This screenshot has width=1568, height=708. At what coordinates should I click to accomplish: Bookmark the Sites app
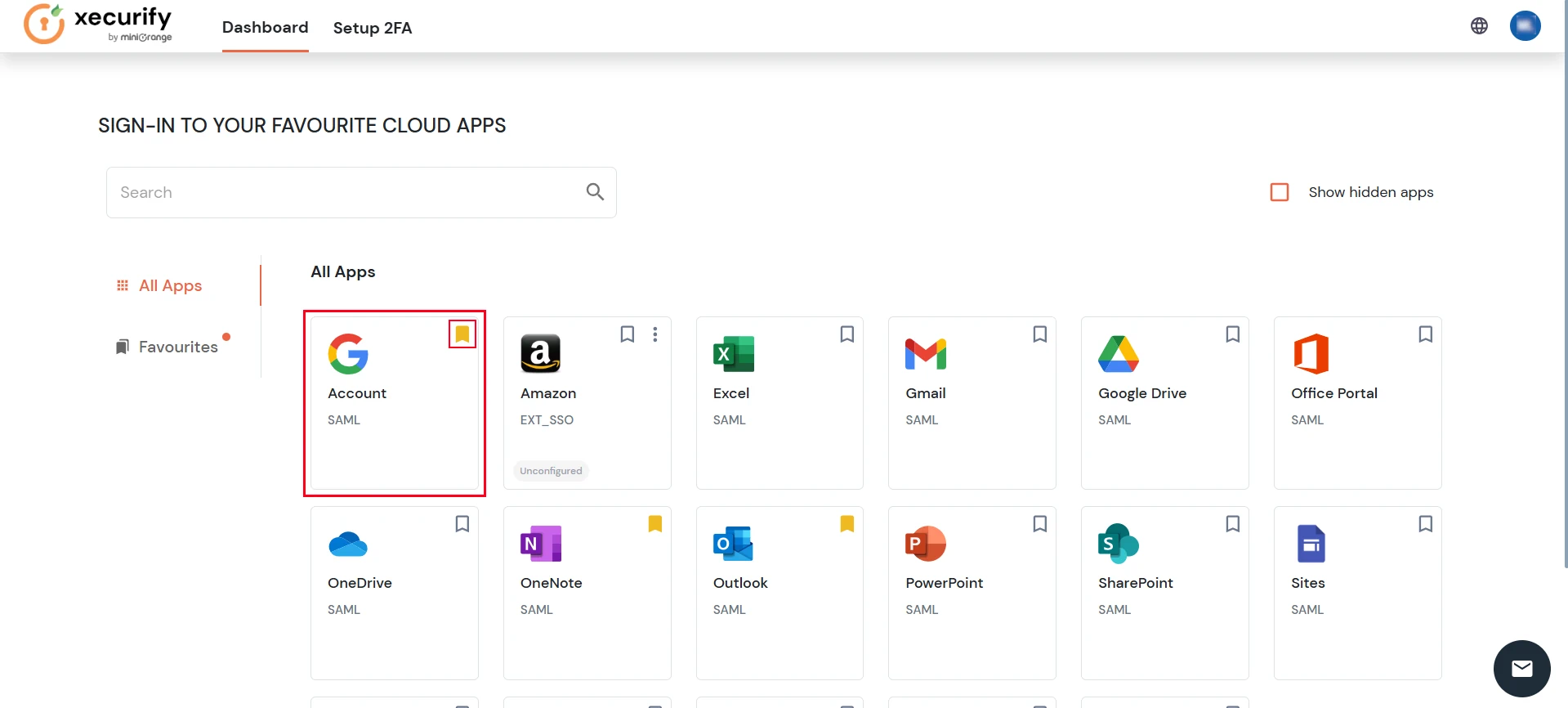1426,524
